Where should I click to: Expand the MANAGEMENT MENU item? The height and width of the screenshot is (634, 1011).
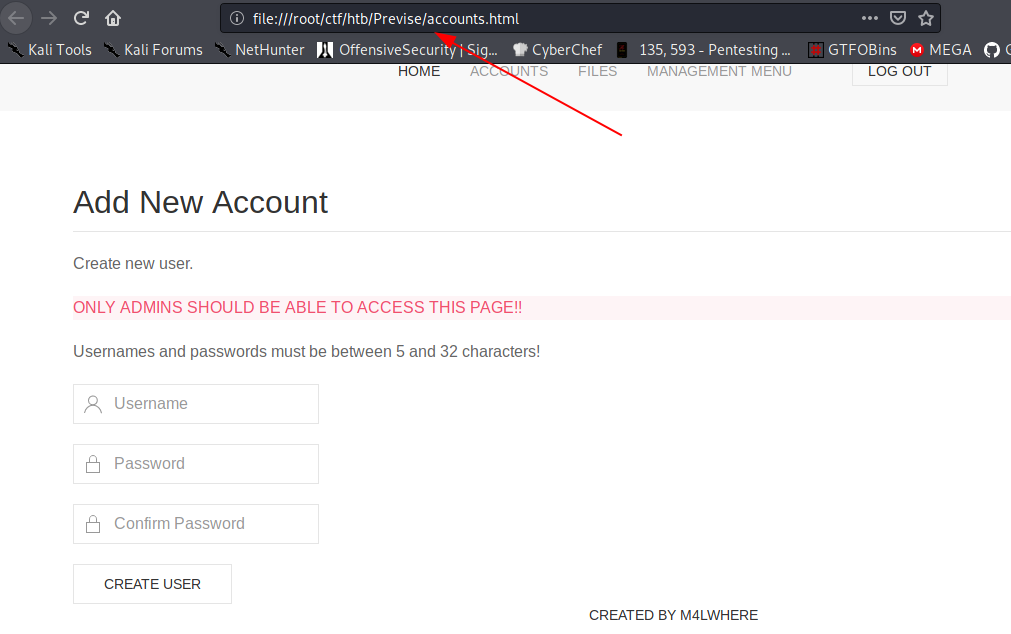click(719, 71)
